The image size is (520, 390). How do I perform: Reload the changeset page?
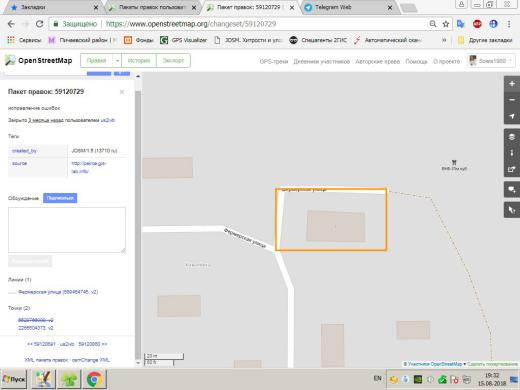point(39,24)
